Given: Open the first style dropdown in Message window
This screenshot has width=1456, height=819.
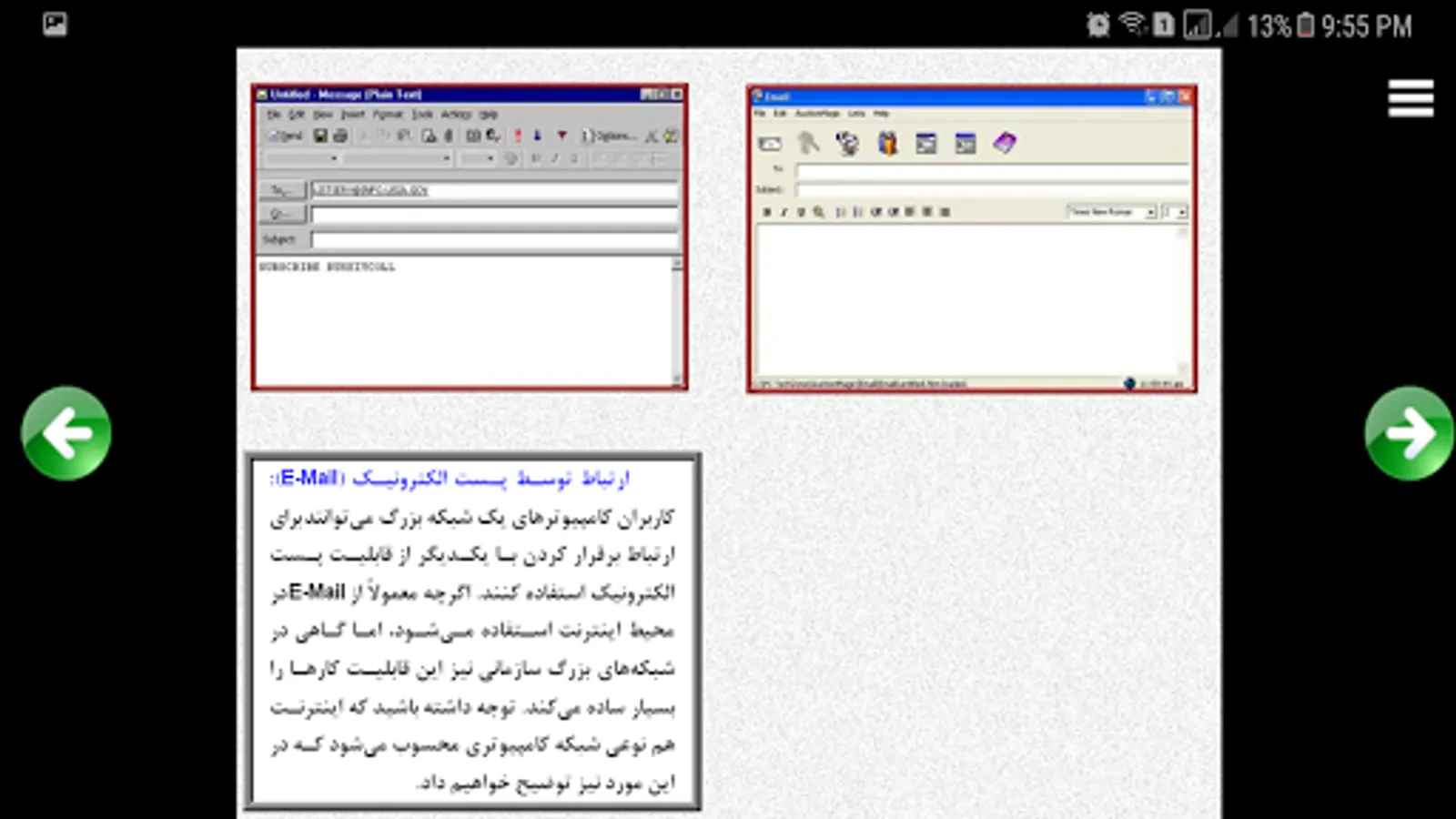Looking at the screenshot, I should [x=301, y=158].
